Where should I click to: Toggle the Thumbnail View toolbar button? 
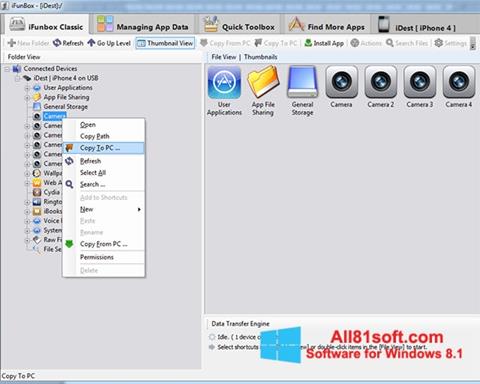click(165, 43)
